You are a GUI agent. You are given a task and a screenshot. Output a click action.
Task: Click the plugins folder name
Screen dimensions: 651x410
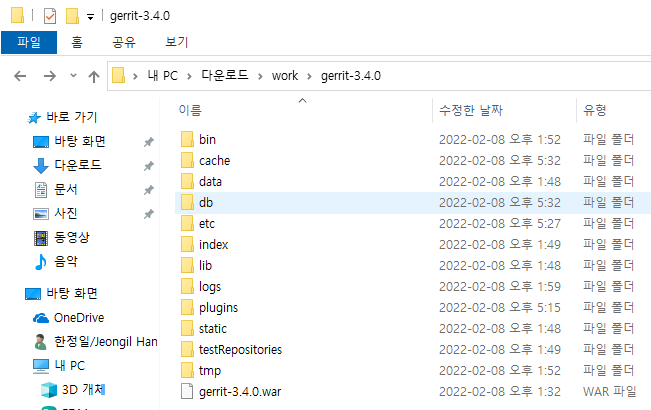[218, 308]
